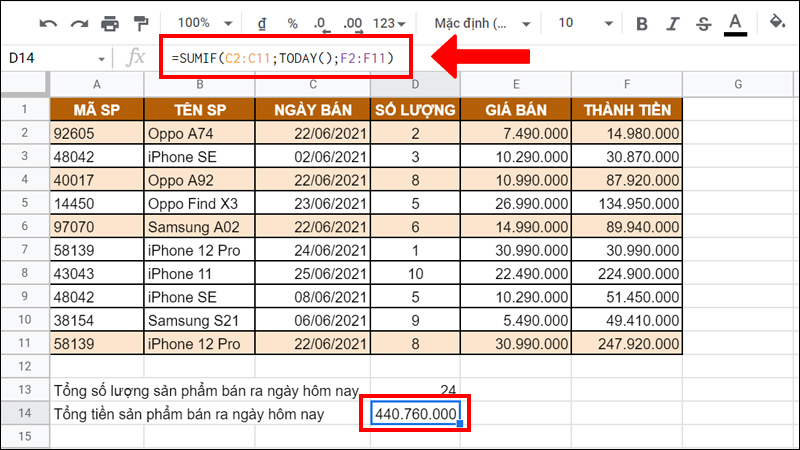Toggle bold formatting
800x450 pixels.
(x=642, y=22)
